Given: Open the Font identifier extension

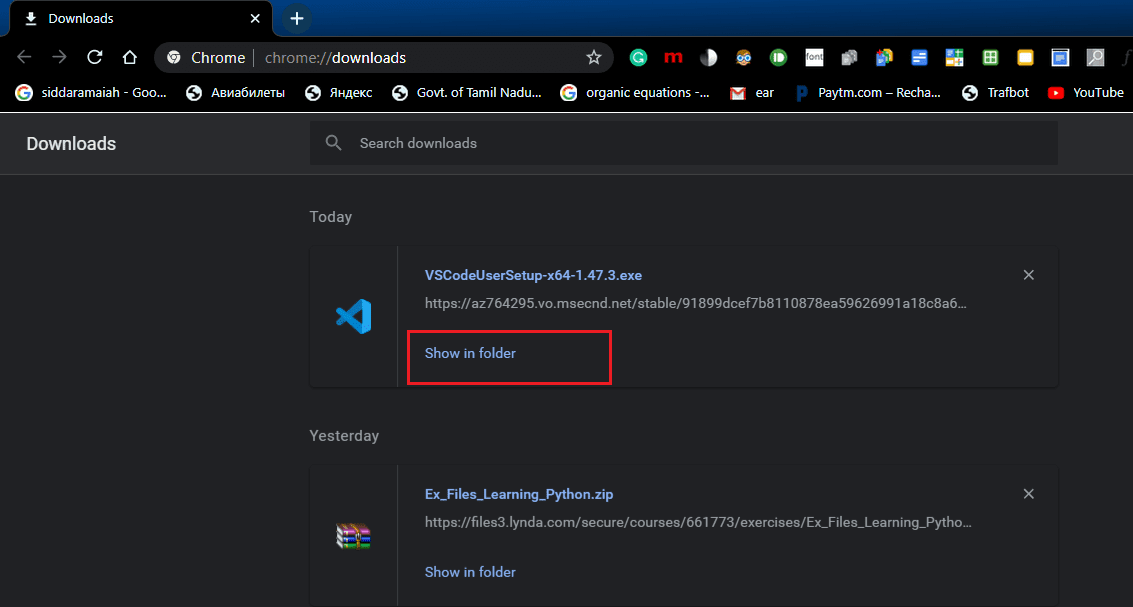Looking at the screenshot, I should coord(813,57).
